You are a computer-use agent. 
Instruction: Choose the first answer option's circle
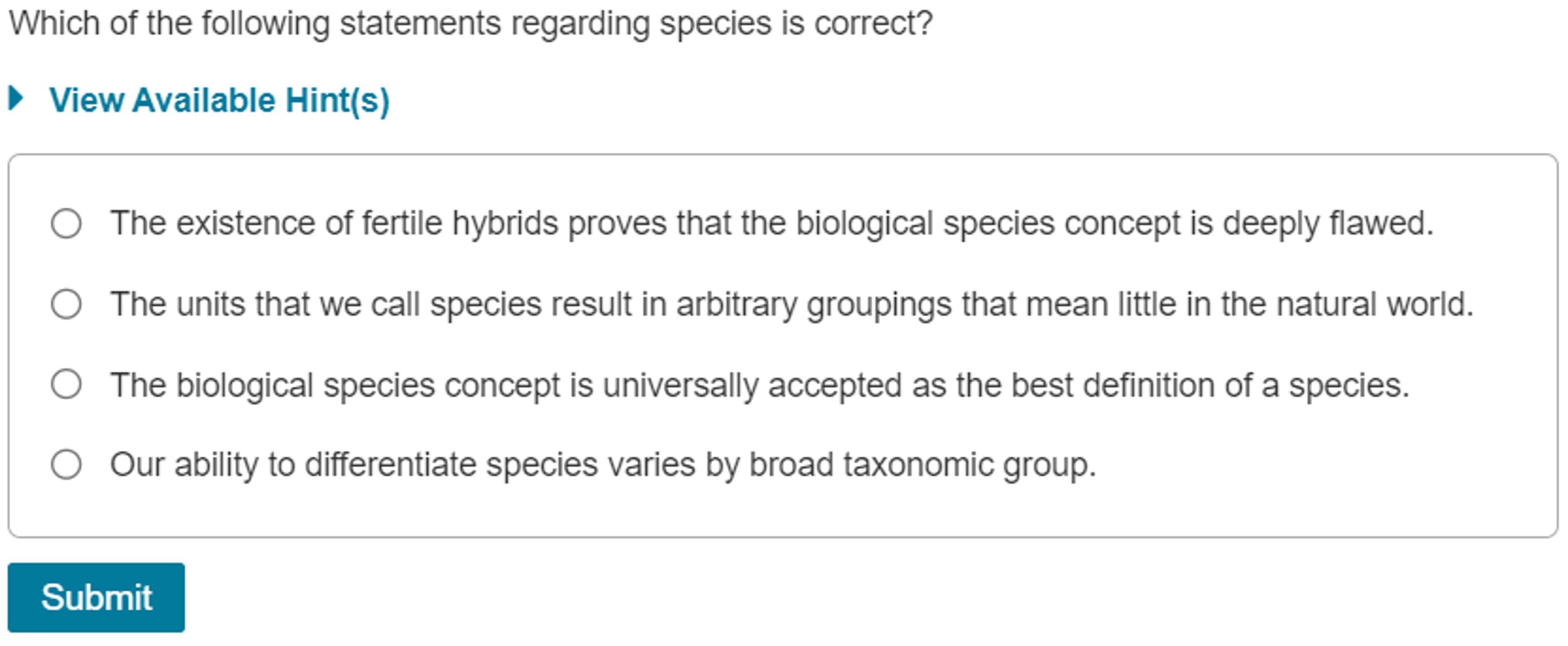[x=66, y=223]
